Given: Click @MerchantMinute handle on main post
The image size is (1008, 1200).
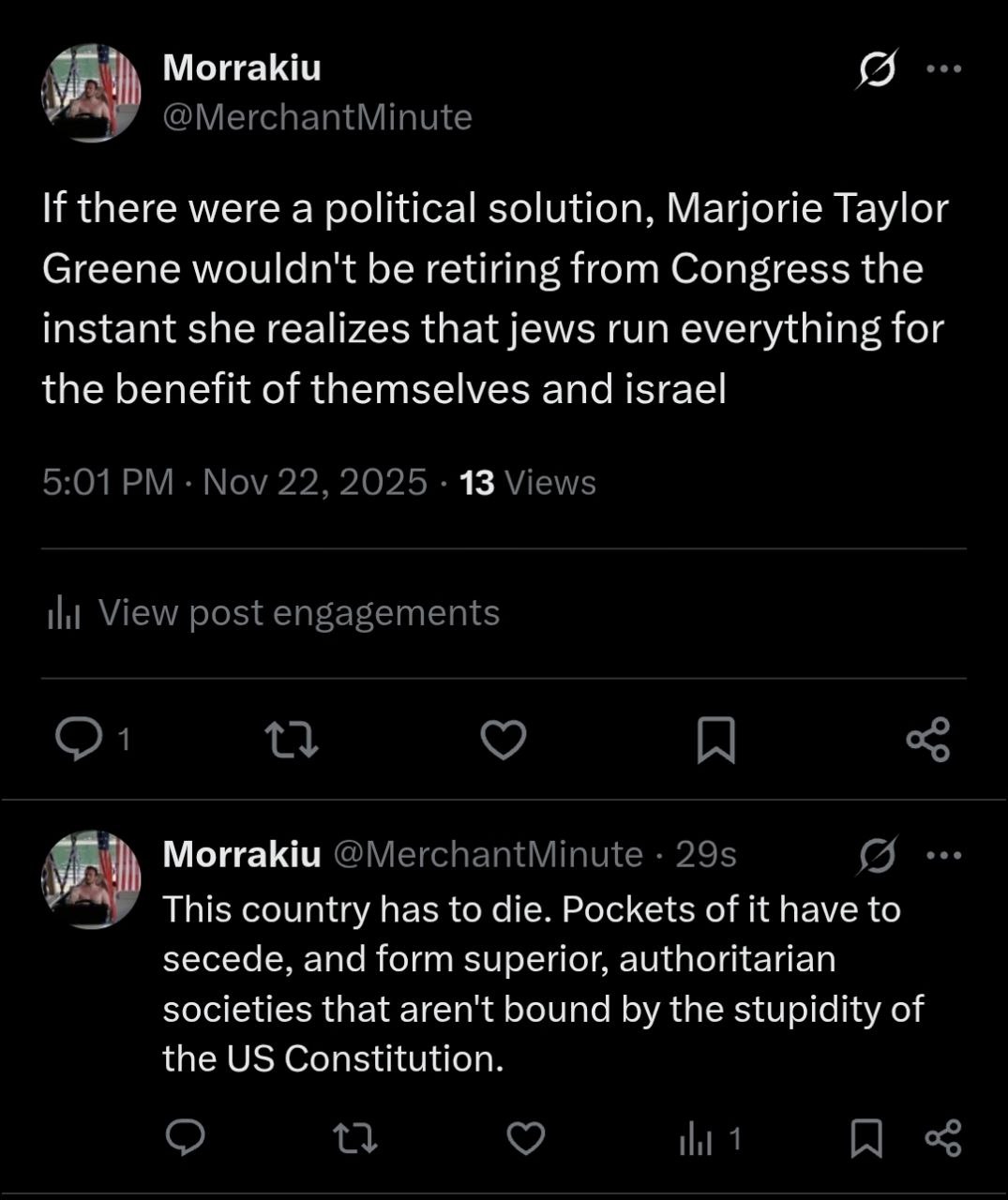Looking at the screenshot, I should [x=317, y=117].
